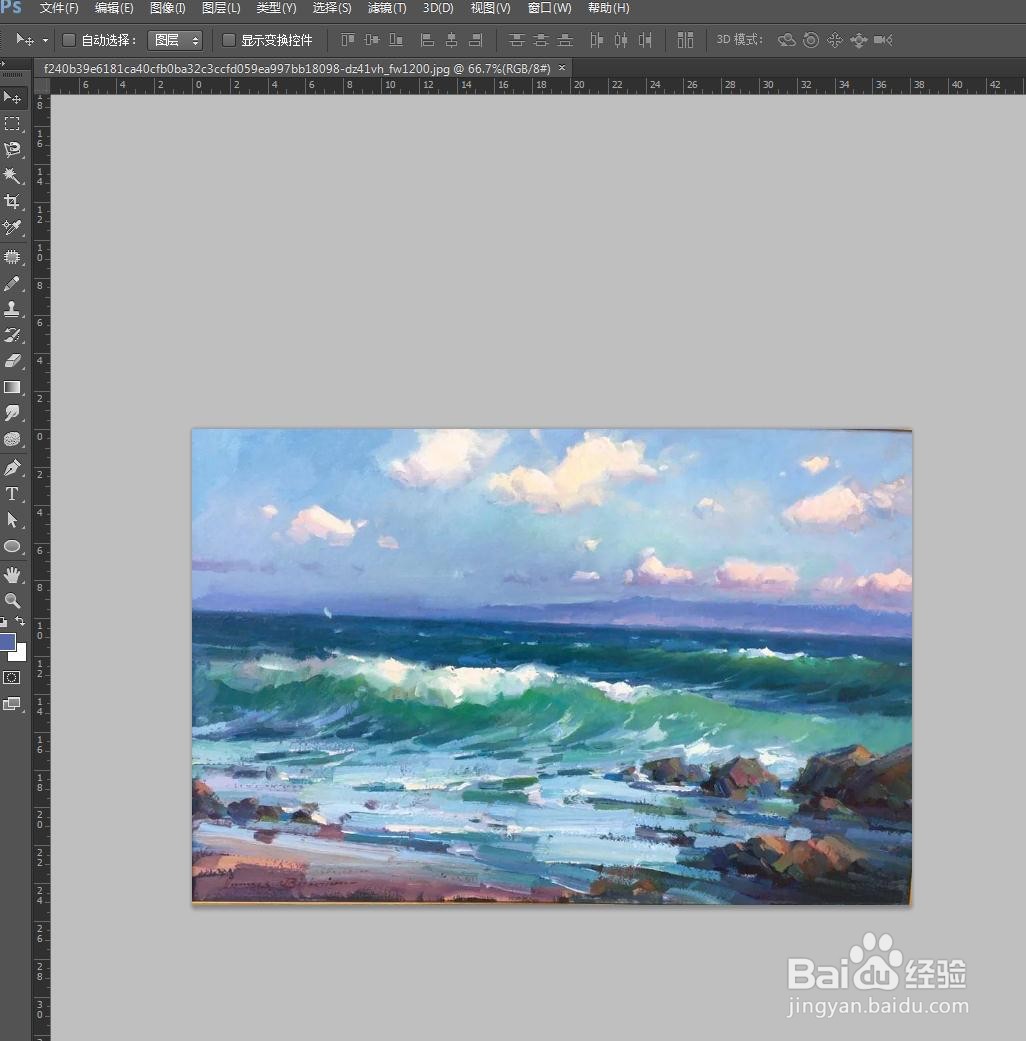Select the Ellipse shape tool

(12, 546)
